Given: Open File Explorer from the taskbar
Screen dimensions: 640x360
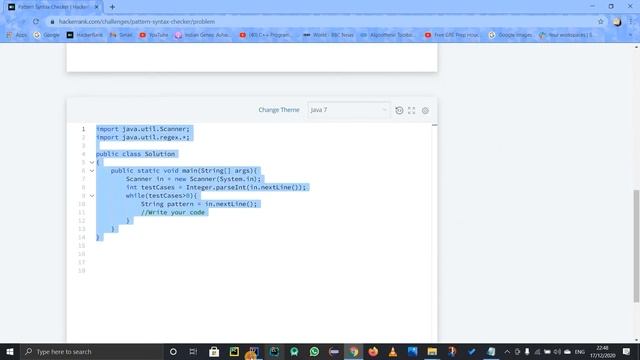Looking at the screenshot, I should tap(432, 351).
